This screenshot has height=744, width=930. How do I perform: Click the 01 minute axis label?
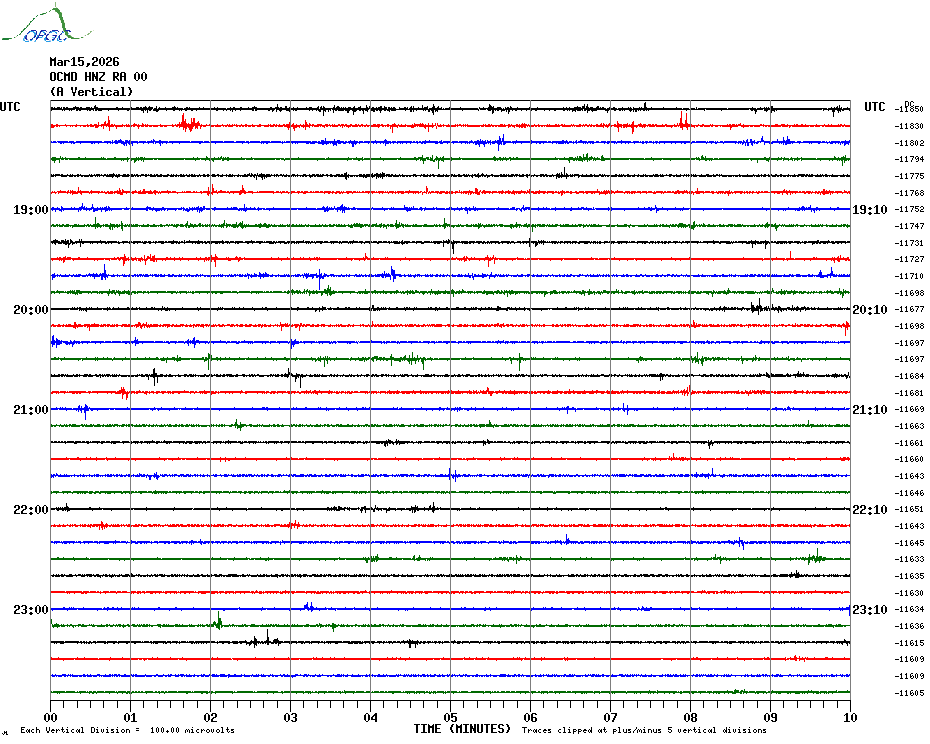click(130, 717)
